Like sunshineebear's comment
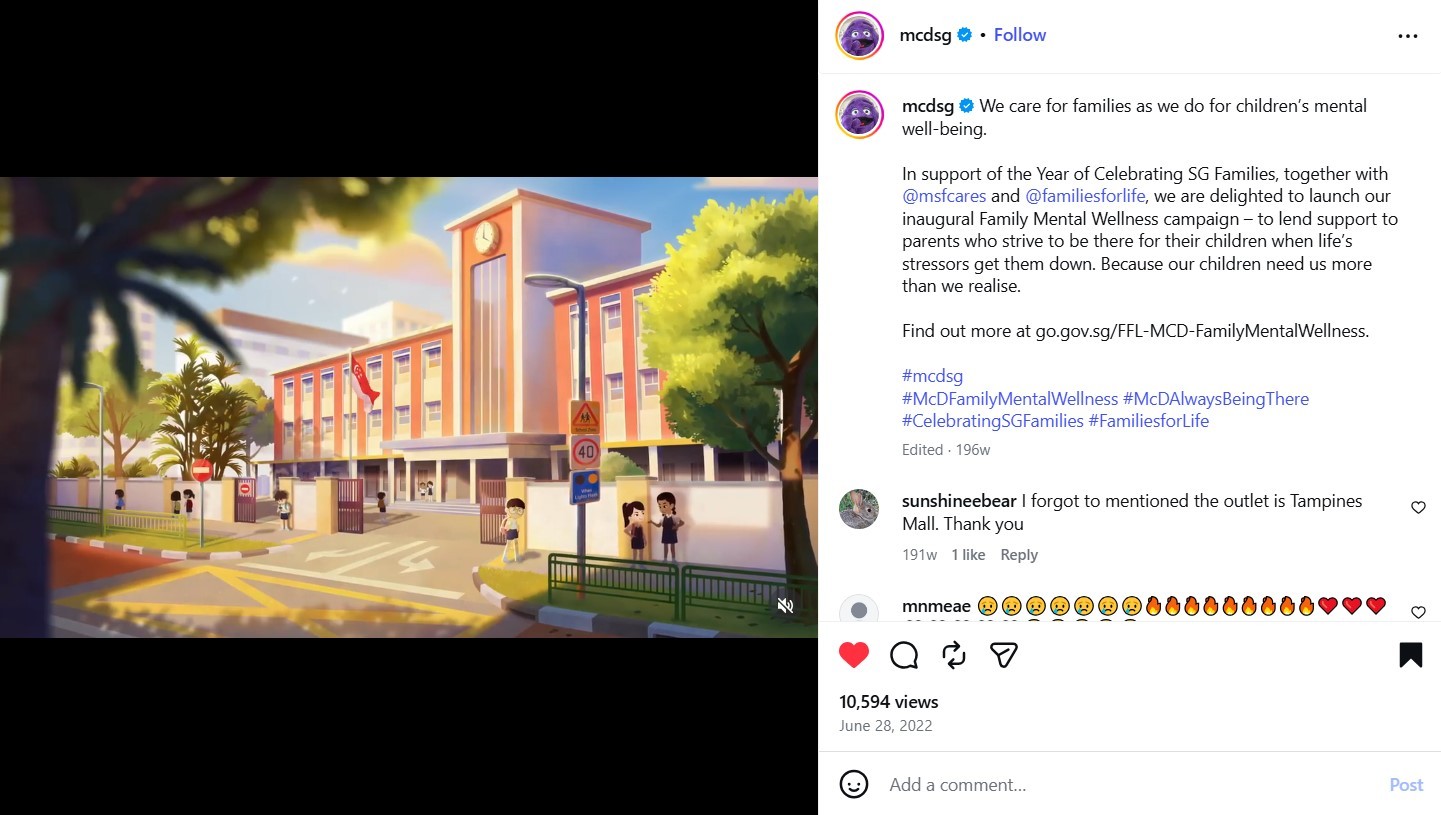This screenshot has height=815, width=1441. (1418, 508)
